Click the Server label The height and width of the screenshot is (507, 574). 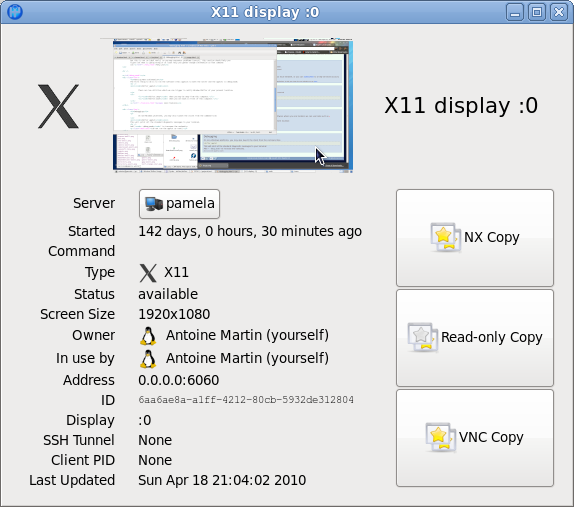[x=94, y=204]
